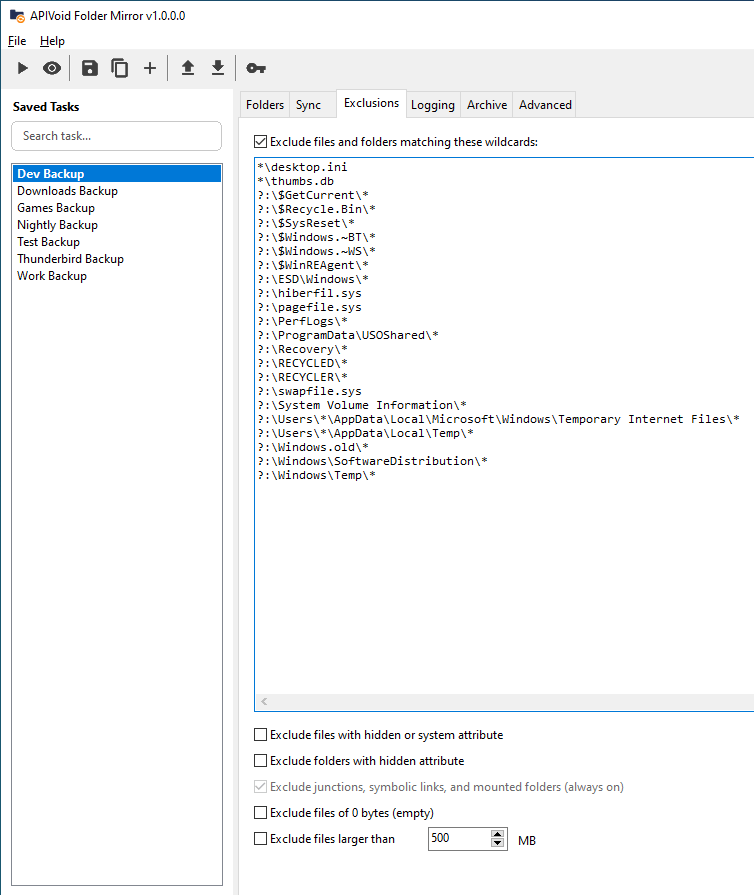Click the upload arrow toolbar icon
This screenshot has height=895, width=754.
(188, 68)
